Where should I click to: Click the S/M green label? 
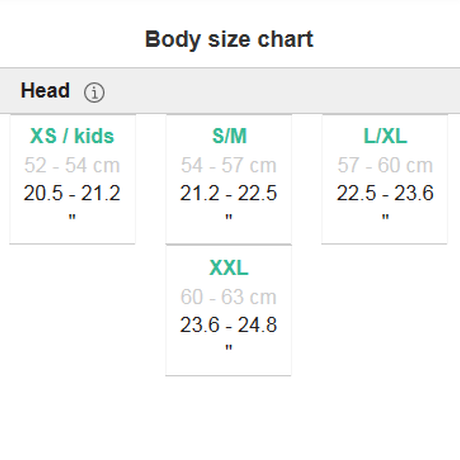pos(229,136)
